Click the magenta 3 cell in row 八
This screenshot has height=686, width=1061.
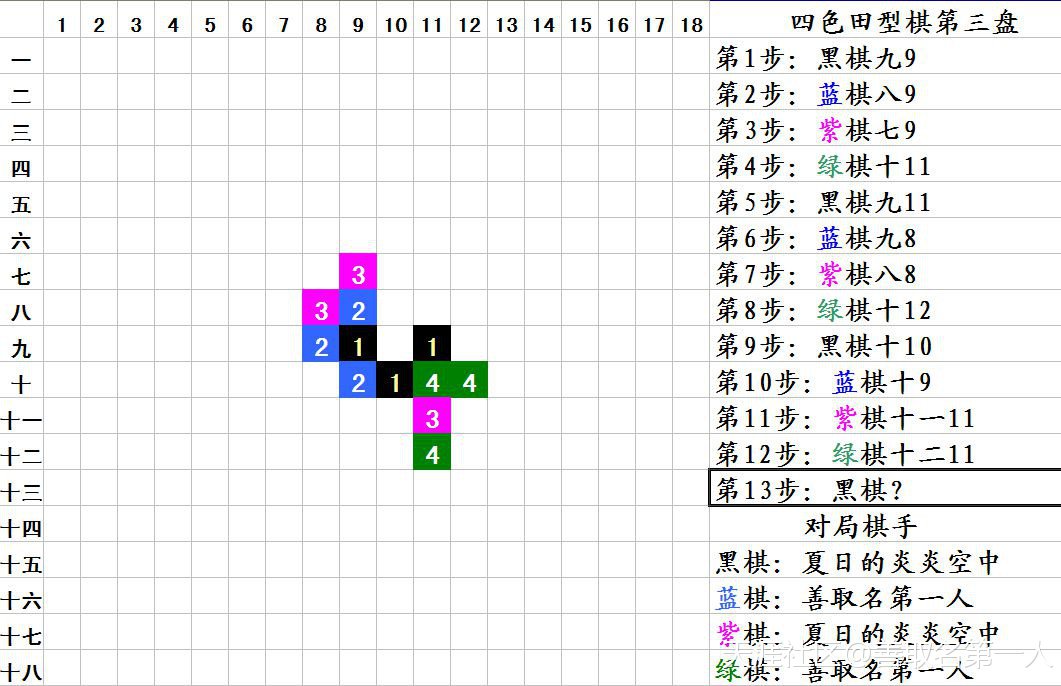321,308
